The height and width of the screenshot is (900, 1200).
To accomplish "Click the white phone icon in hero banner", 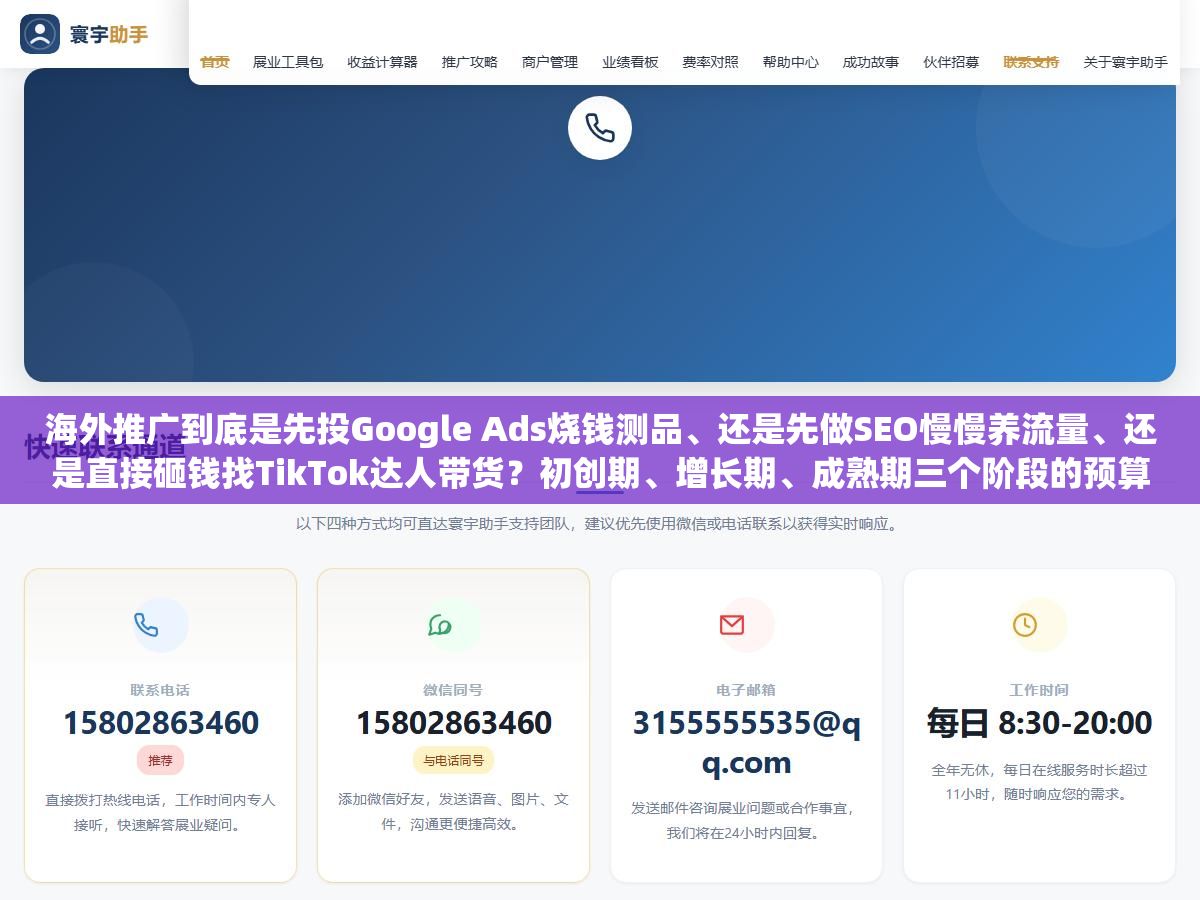I will tap(600, 128).
